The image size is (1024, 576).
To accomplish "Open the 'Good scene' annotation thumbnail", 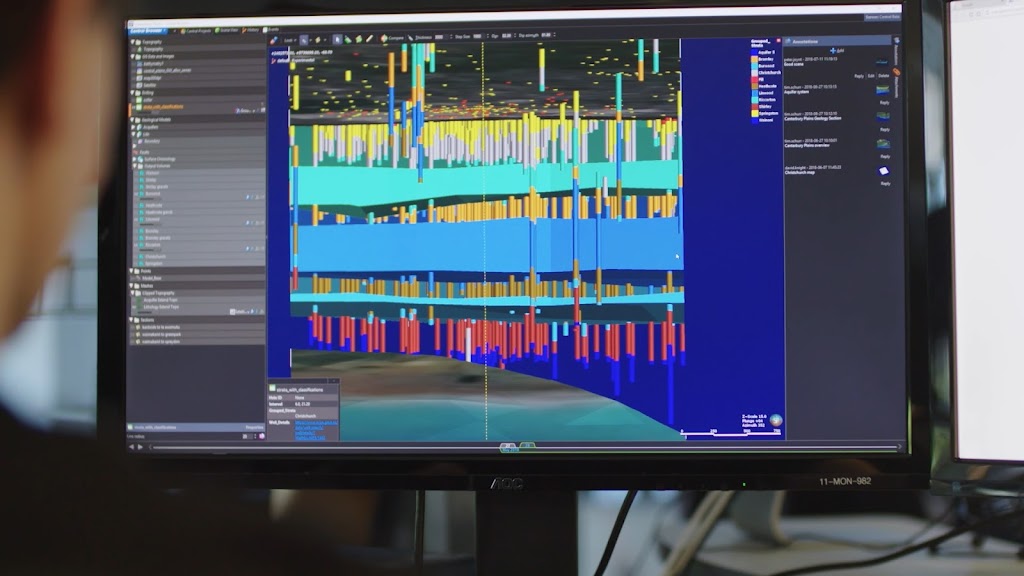I will pyautogui.click(x=882, y=63).
